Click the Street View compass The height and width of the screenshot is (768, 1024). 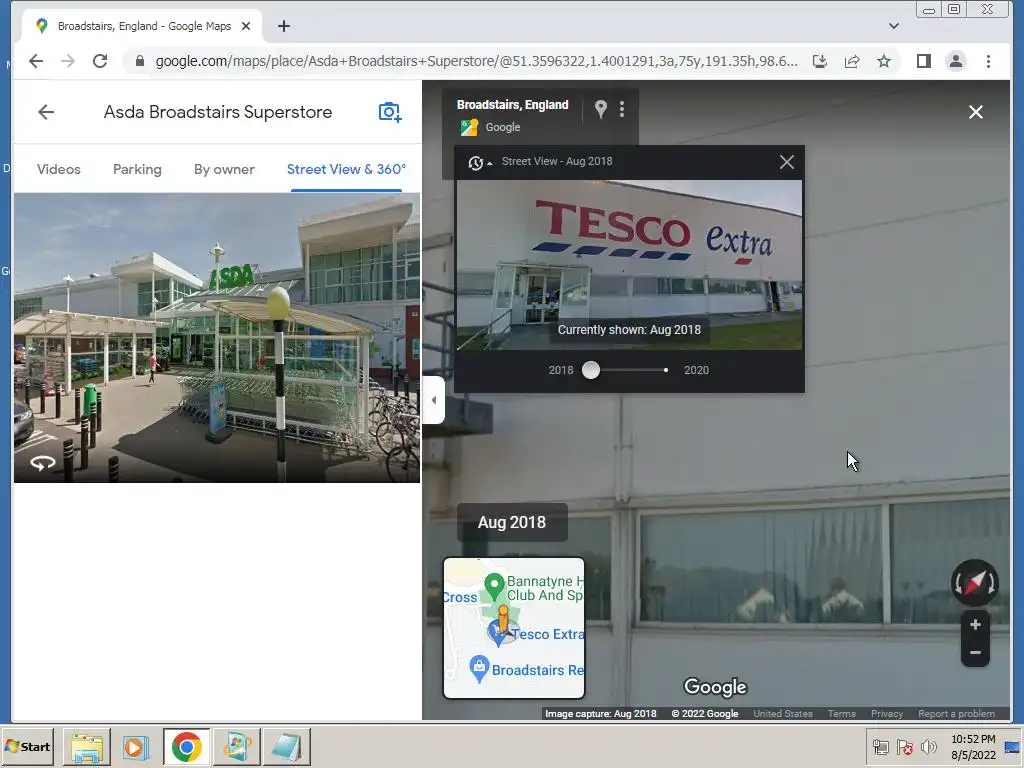pyautogui.click(x=974, y=583)
